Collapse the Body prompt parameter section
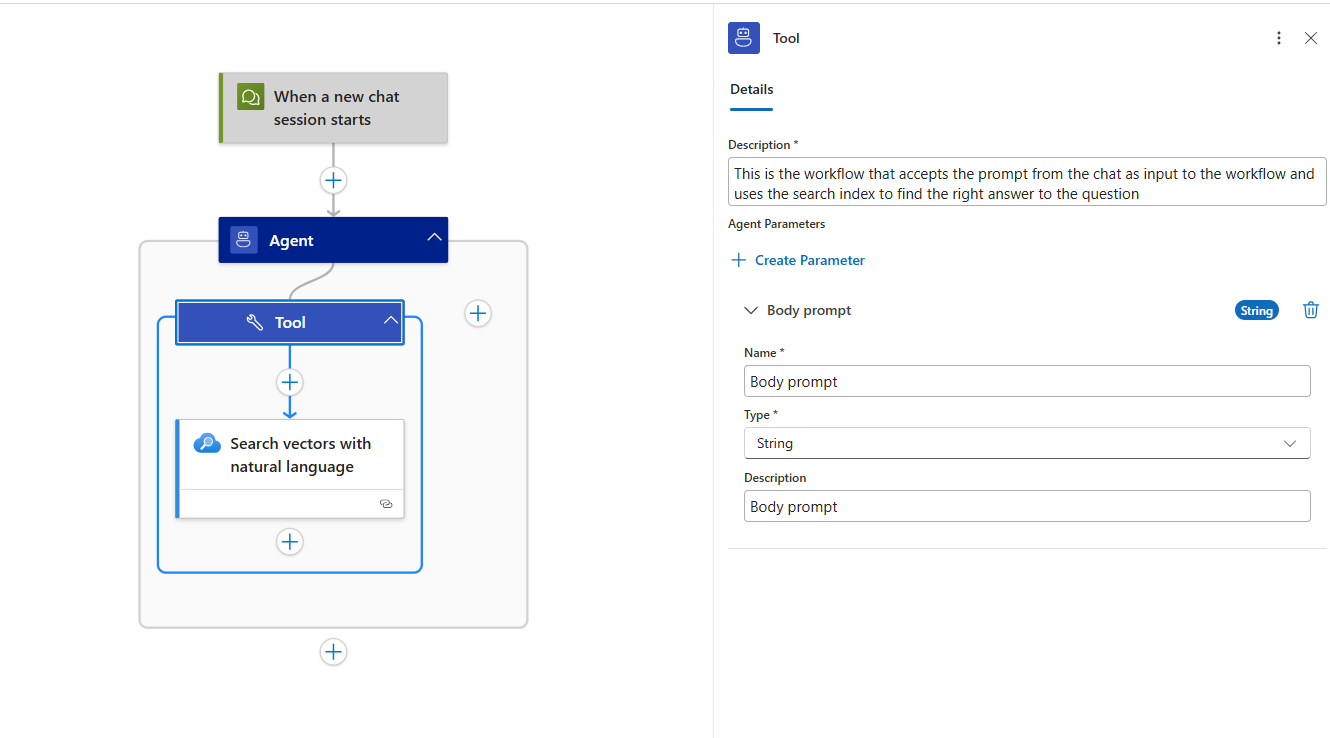Screen dimensions: 1330x738 point(751,310)
